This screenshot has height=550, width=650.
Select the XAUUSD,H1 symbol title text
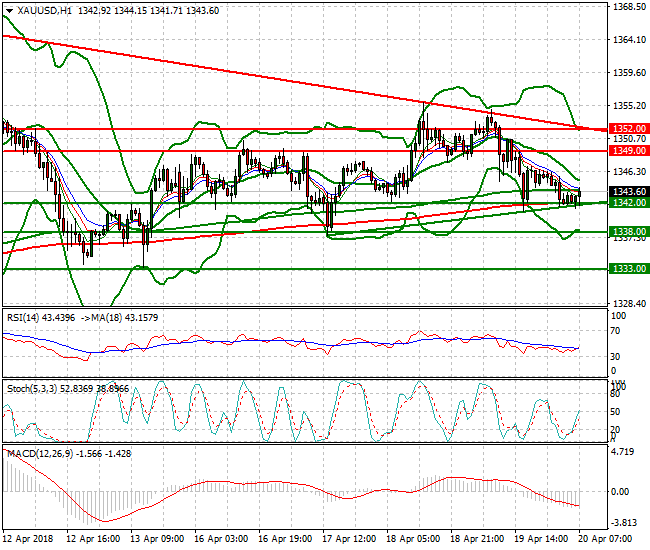click(x=45, y=11)
